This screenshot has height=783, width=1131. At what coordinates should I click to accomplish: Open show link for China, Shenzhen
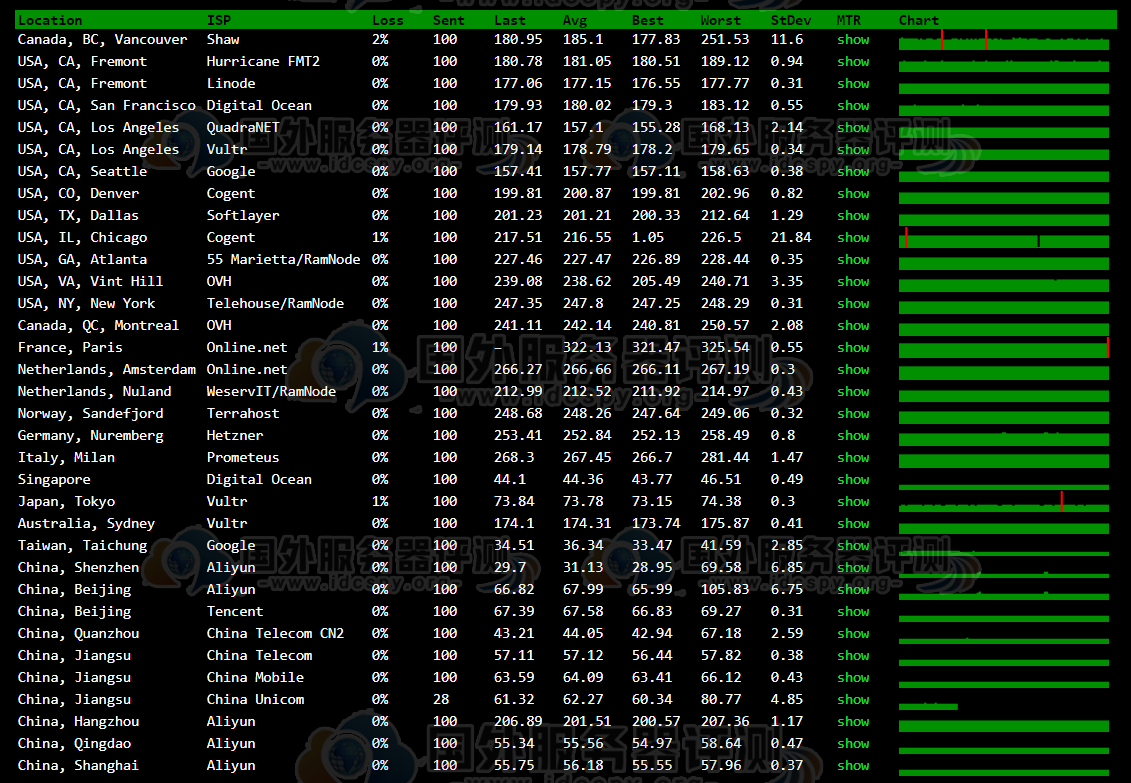pyautogui.click(x=853, y=567)
